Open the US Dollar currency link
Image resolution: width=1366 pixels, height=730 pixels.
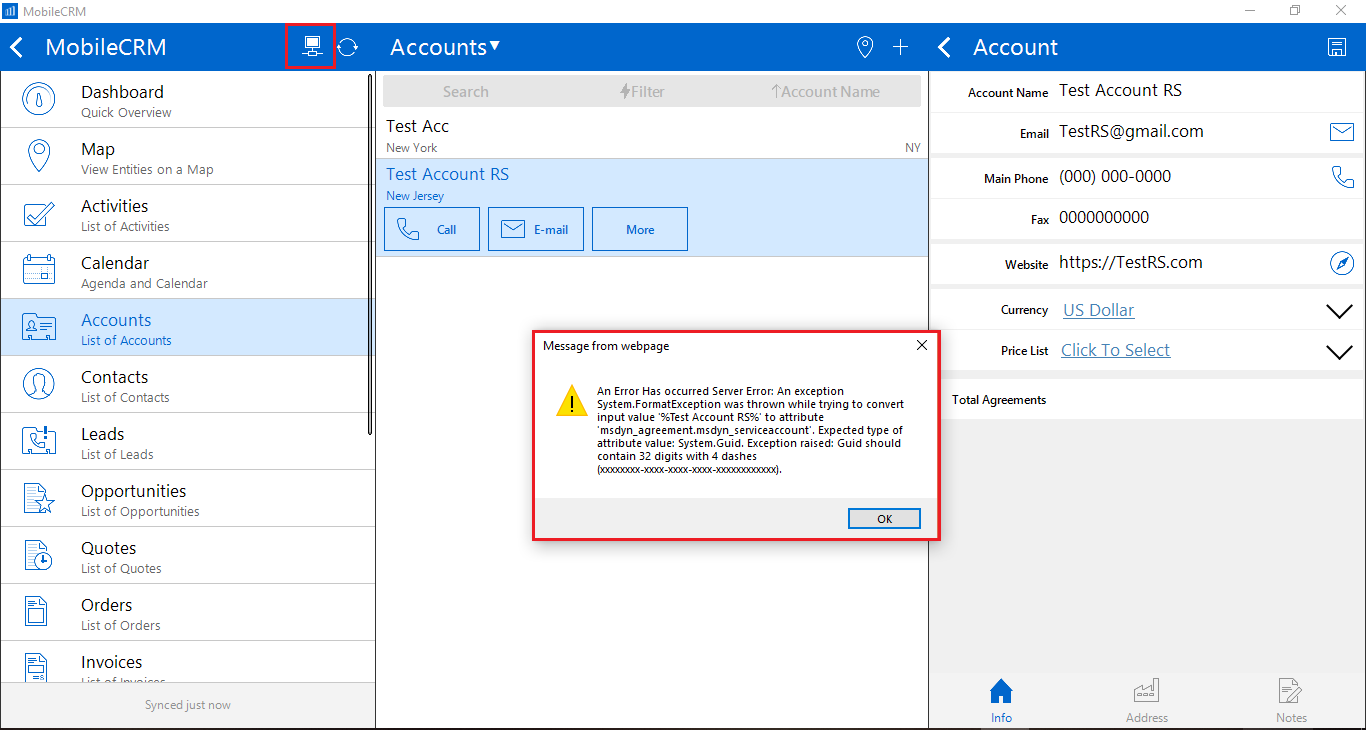(1098, 310)
